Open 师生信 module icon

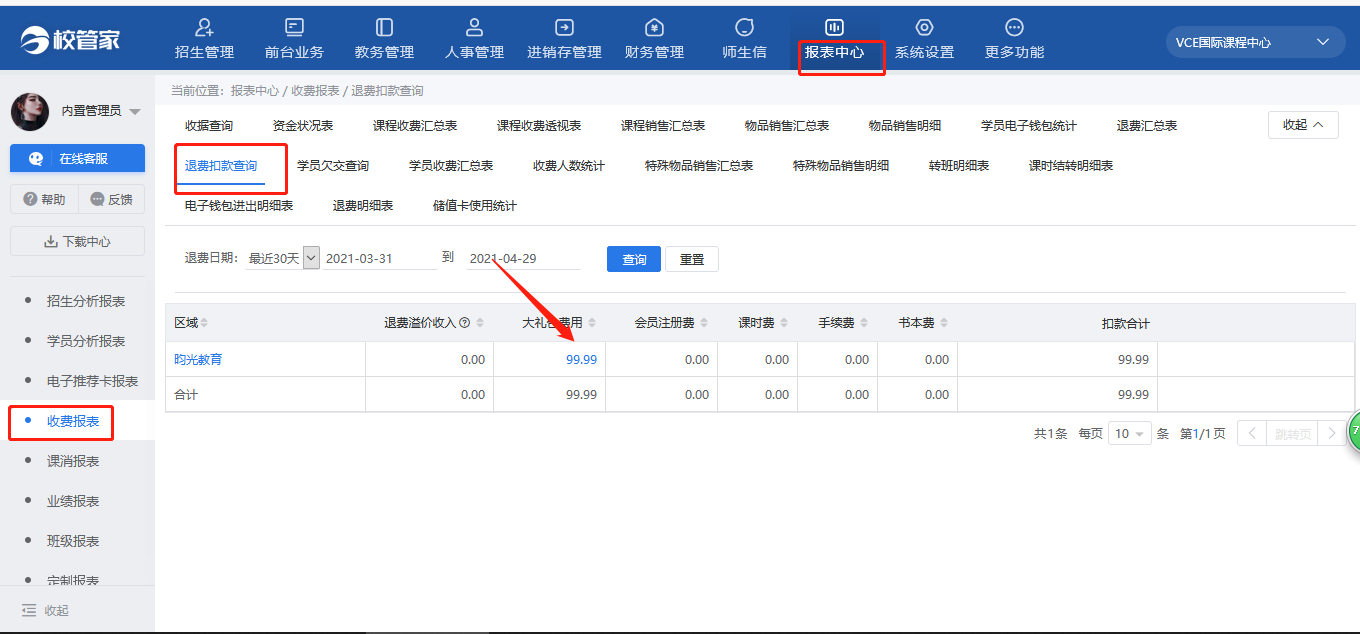click(x=744, y=27)
